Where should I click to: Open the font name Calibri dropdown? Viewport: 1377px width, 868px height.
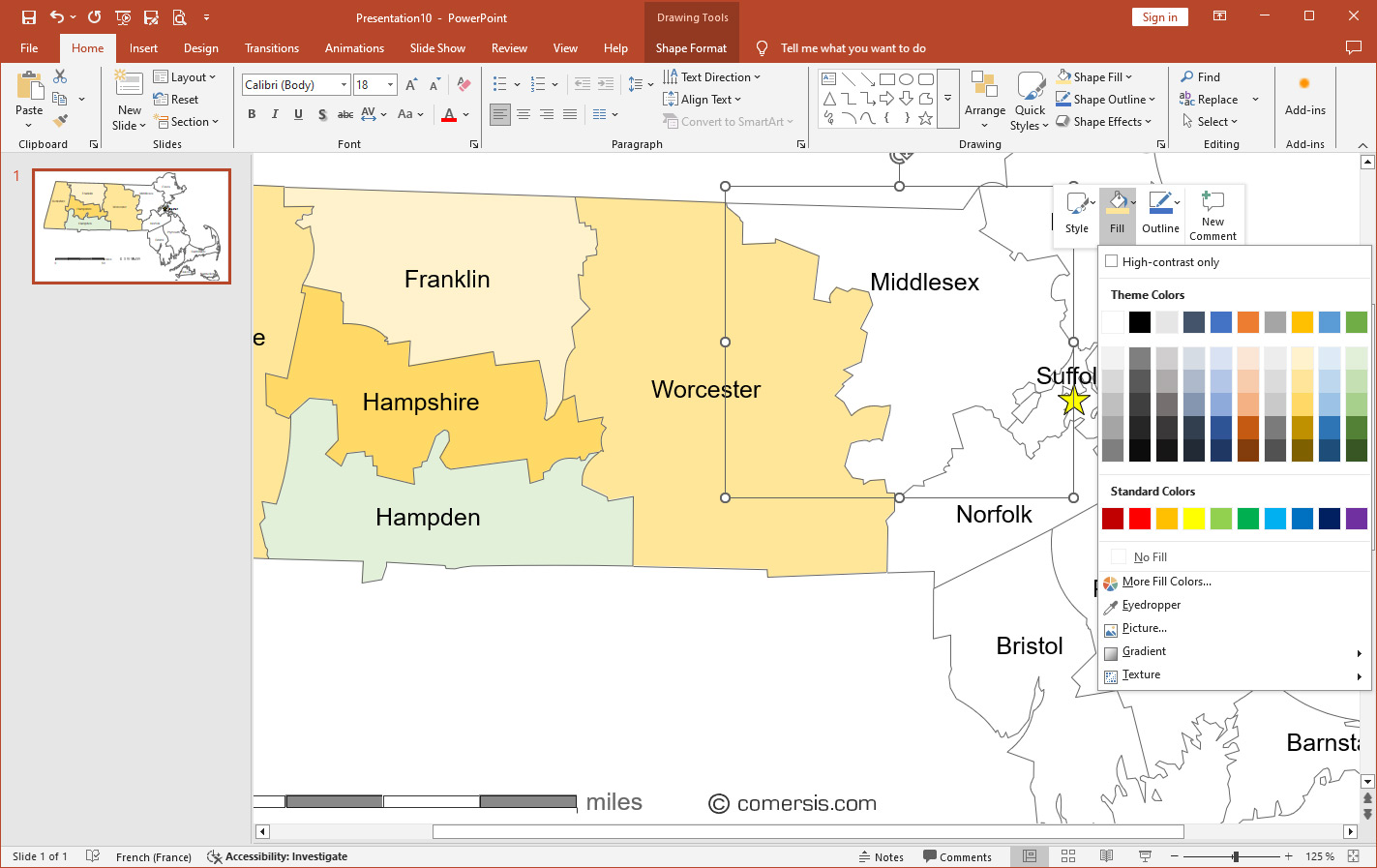pyautogui.click(x=344, y=85)
